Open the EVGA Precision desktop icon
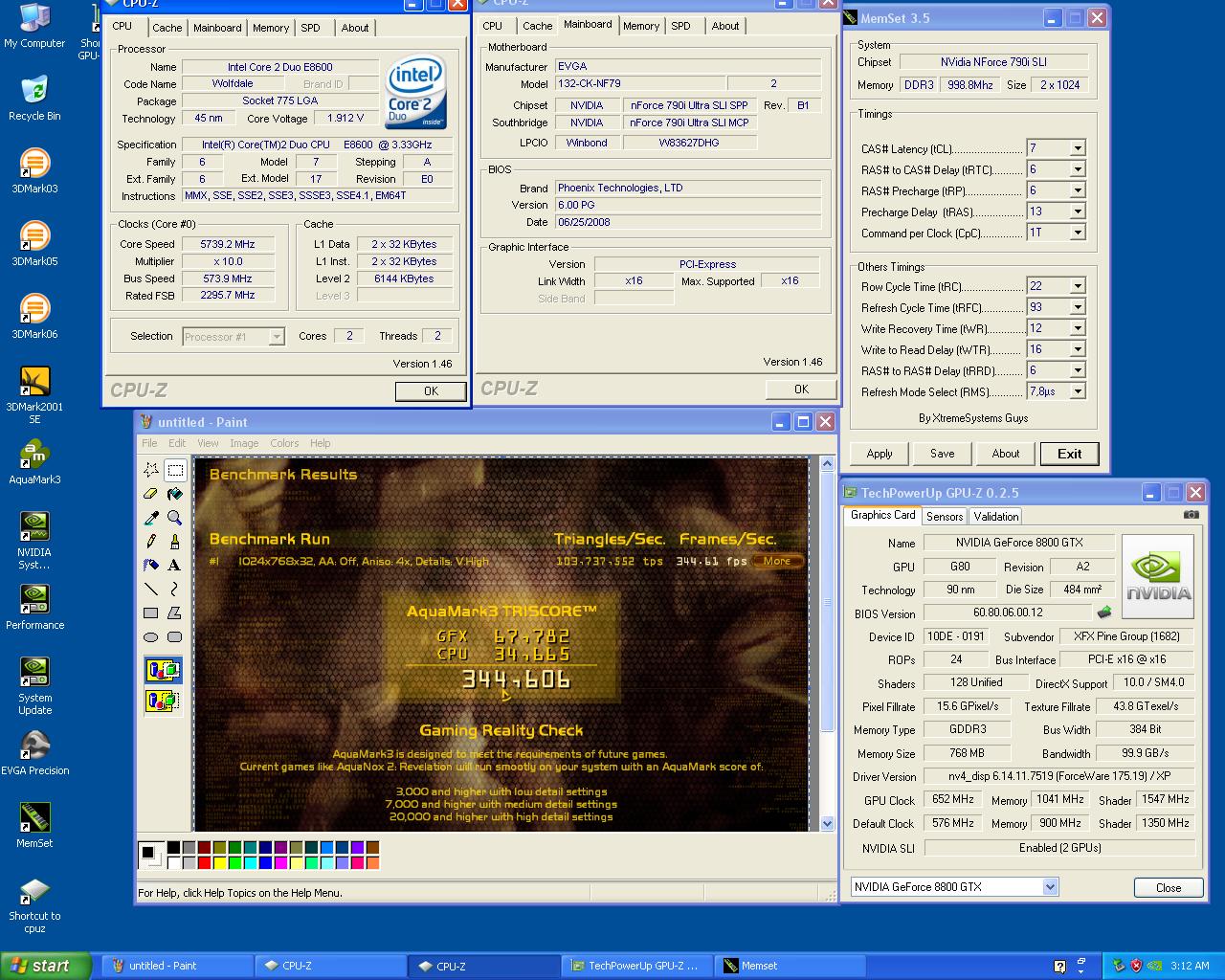 pyautogui.click(x=34, y=752)
